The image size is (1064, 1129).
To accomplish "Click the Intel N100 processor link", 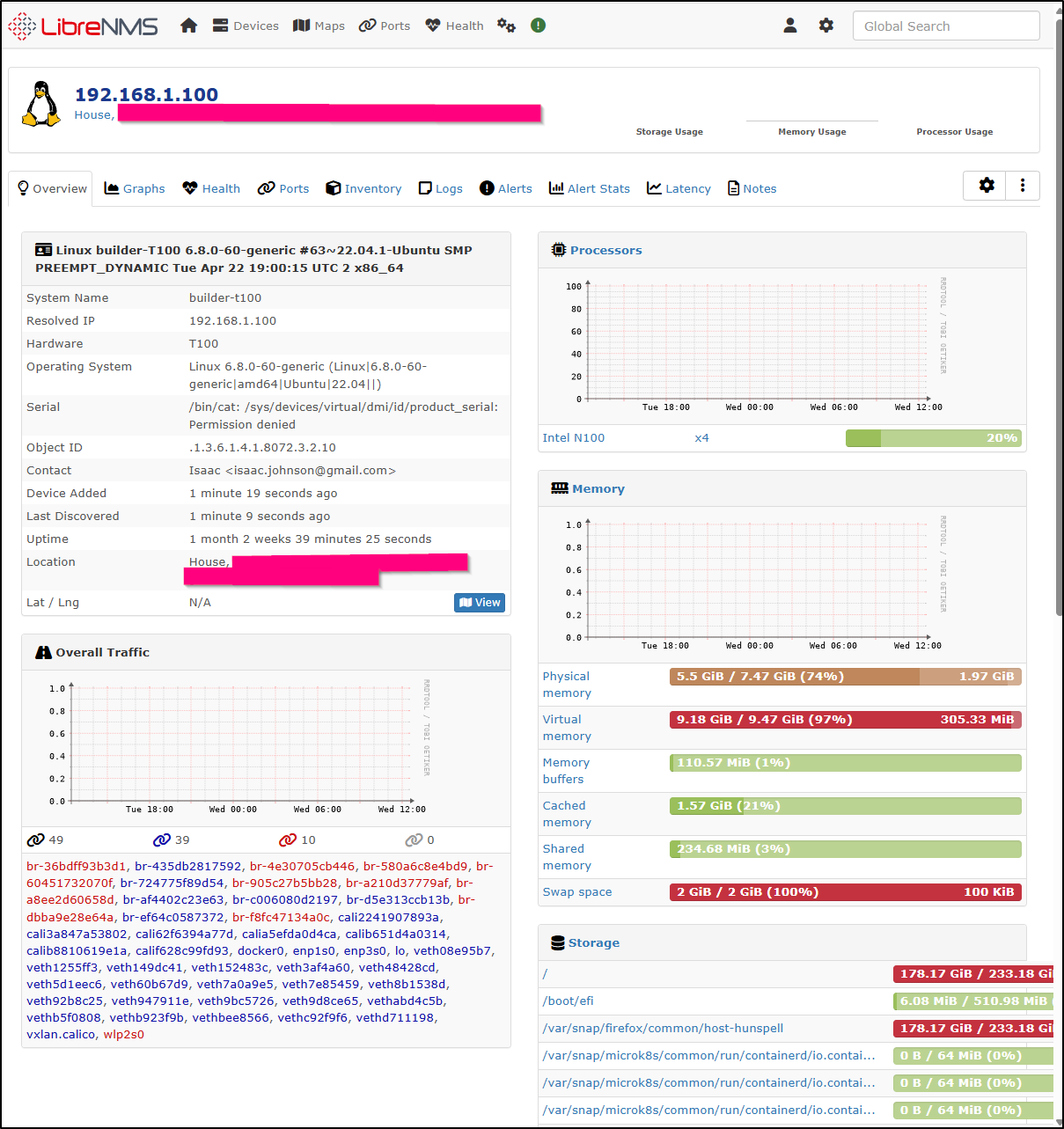I will pyautogui.click(x=573, y=438).
